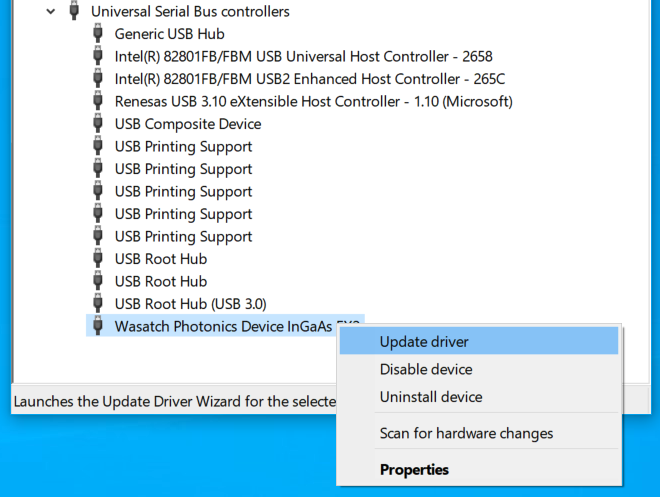Click the USB Root Hub (USB 3.0) icon
The width and height of the screenshot is (660, 497).
[98, 303]
